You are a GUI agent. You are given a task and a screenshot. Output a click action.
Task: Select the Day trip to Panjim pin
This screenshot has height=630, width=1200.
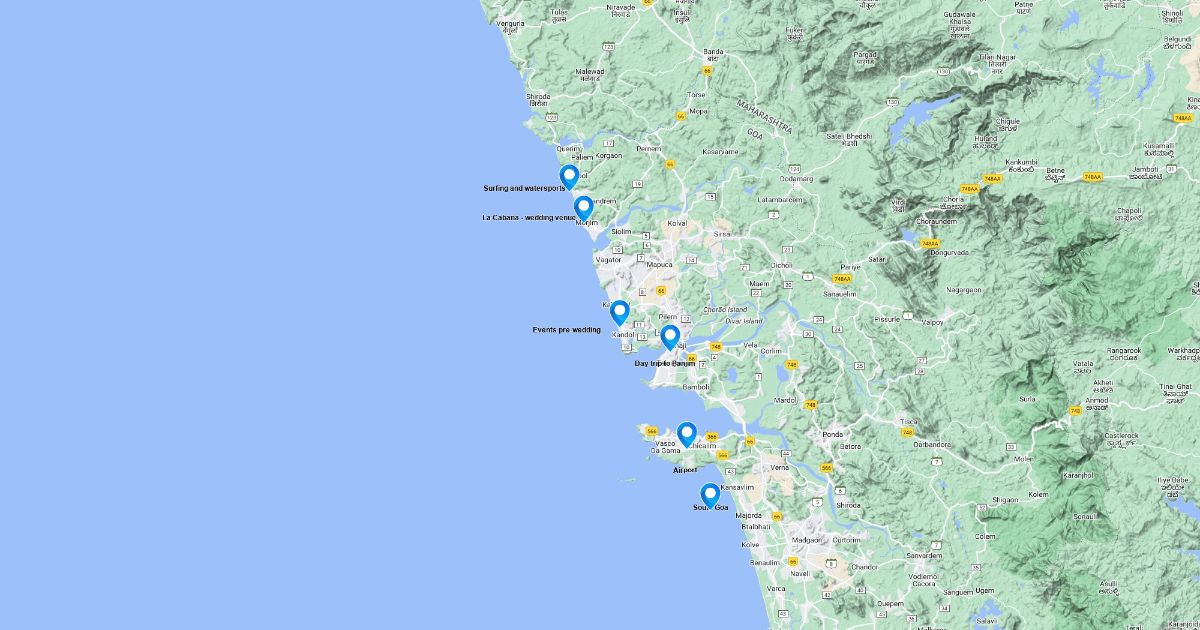[670, 337]
